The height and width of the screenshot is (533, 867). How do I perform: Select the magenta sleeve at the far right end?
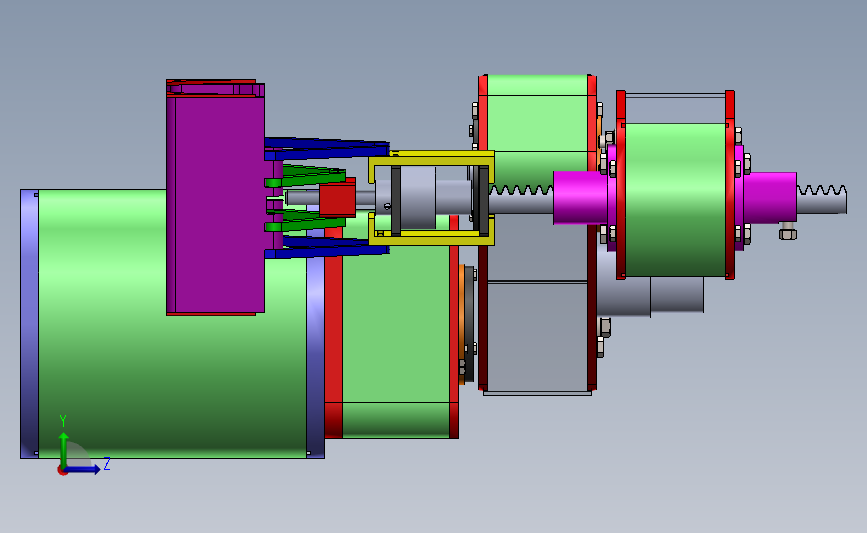coord(770,197)
